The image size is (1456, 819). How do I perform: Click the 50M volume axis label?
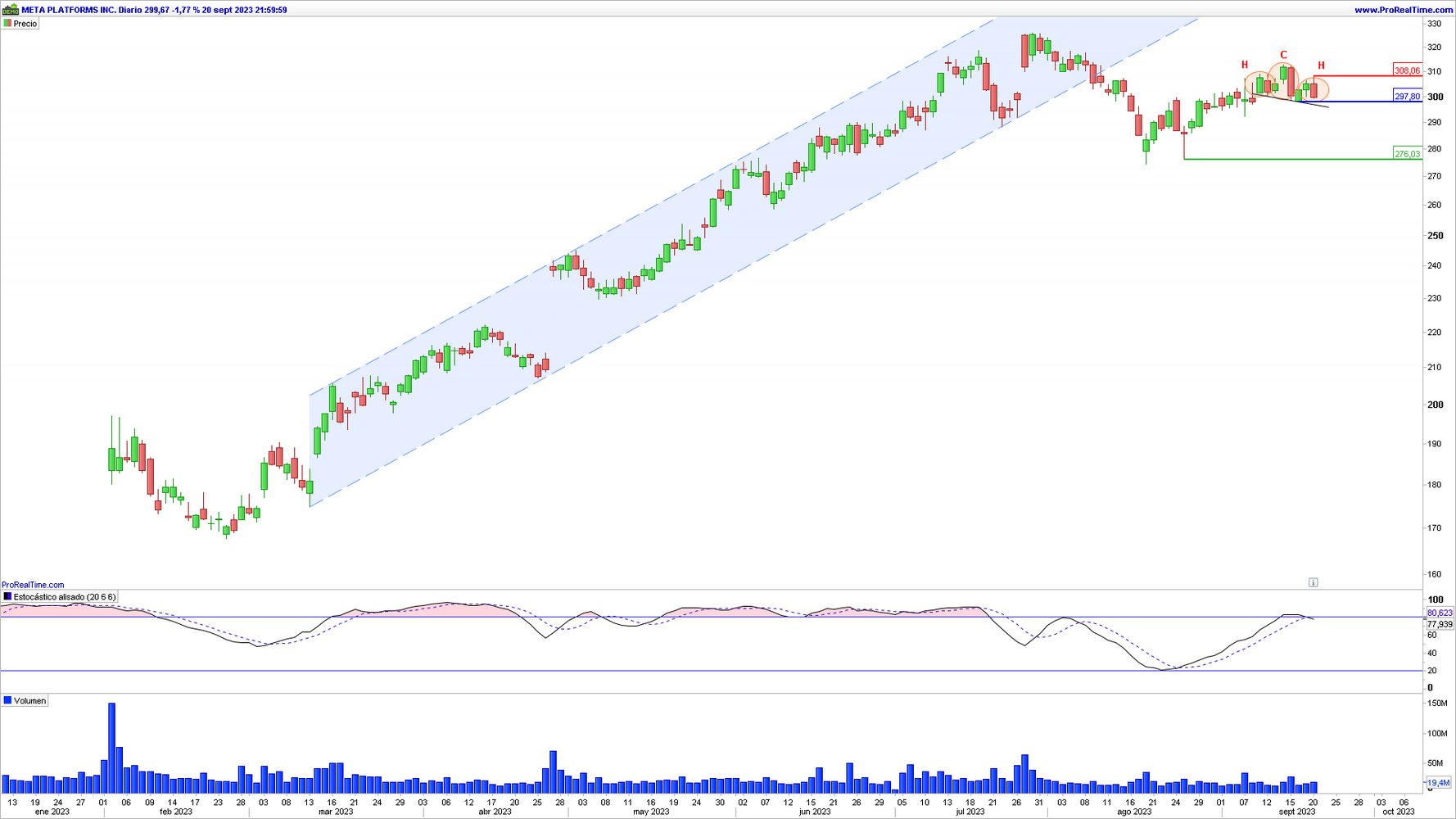1436,763
